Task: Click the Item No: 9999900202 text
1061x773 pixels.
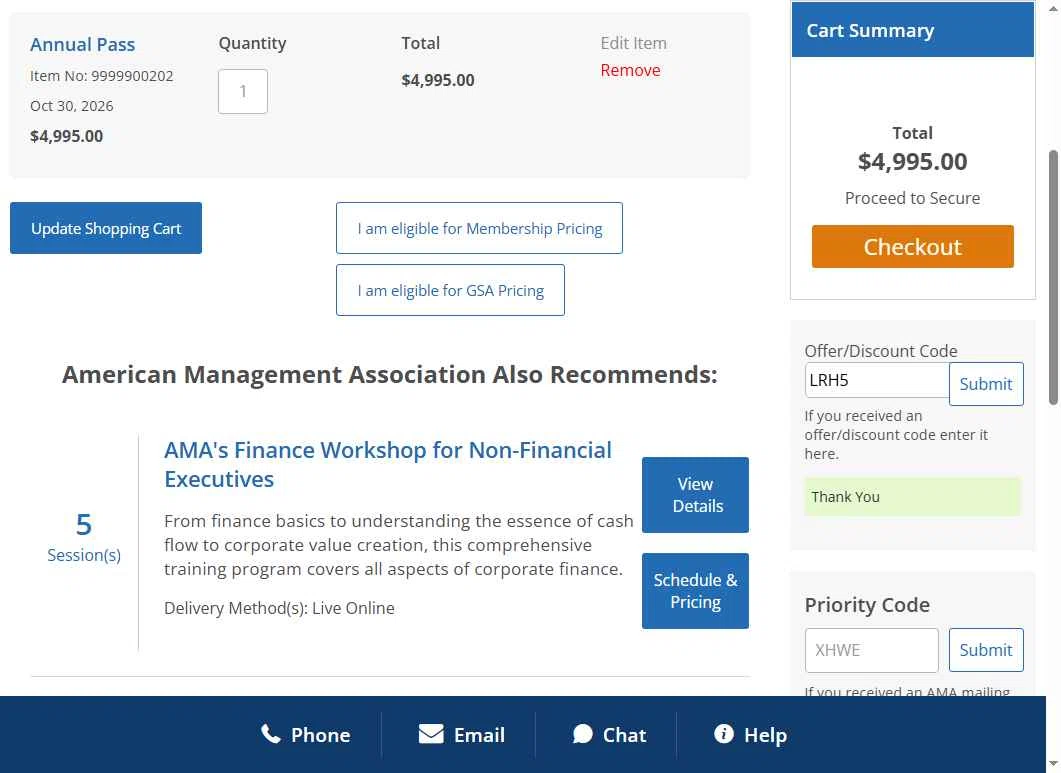Action: pos(101,76)
